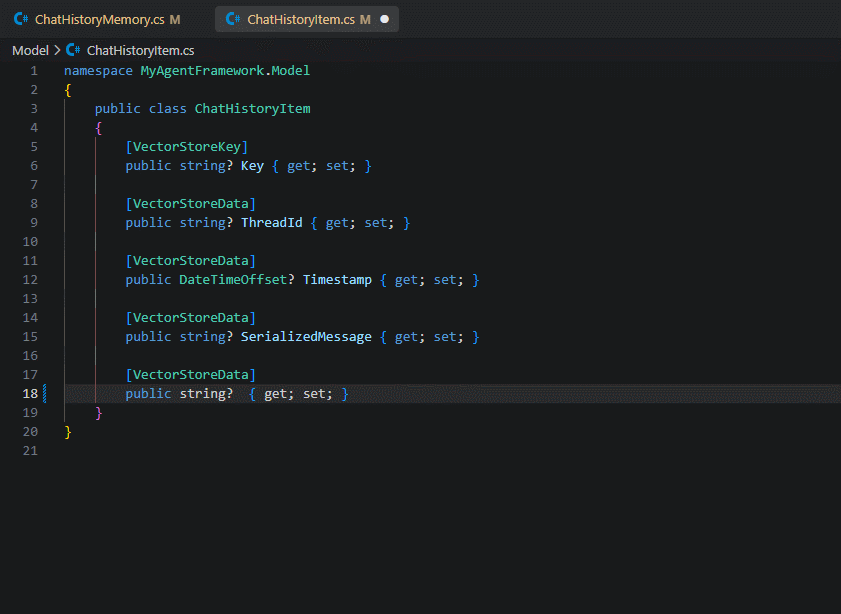Click the ChatHistoryItem class name
The height and width of the screenshot is (614, 841).
coord(252,109)
